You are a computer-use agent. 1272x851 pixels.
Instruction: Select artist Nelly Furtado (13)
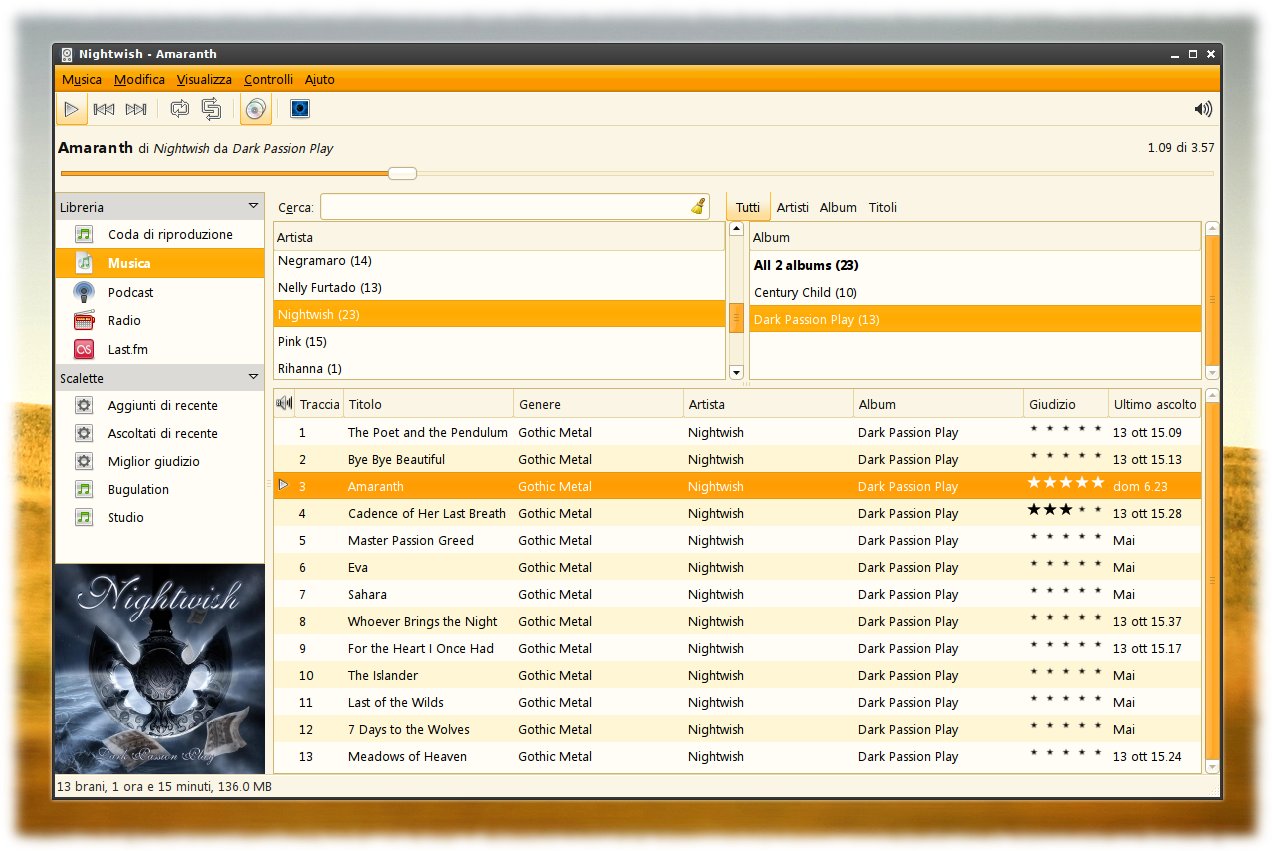tap(499, 287)
